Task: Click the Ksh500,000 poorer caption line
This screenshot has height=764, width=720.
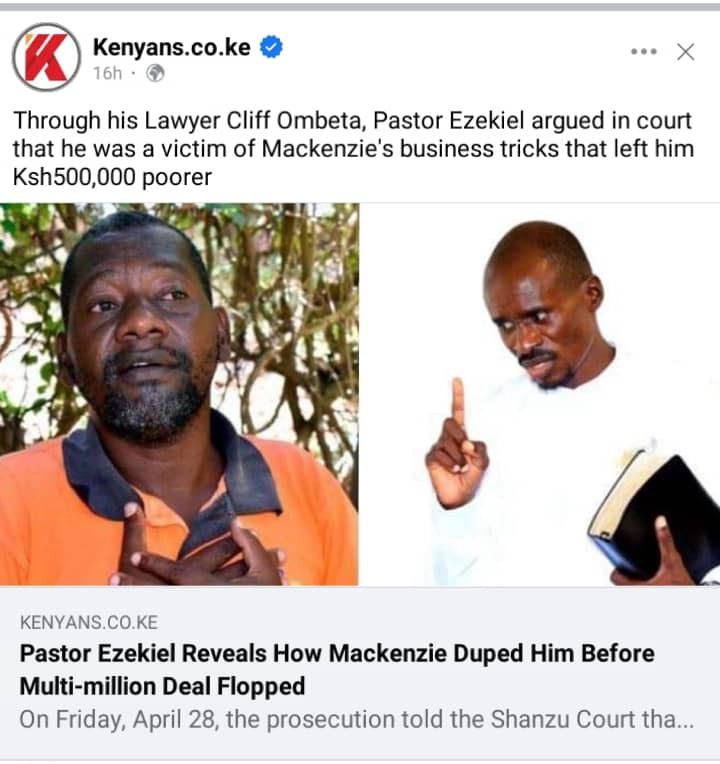Action: pyautogui.click(x=113, y=177)
